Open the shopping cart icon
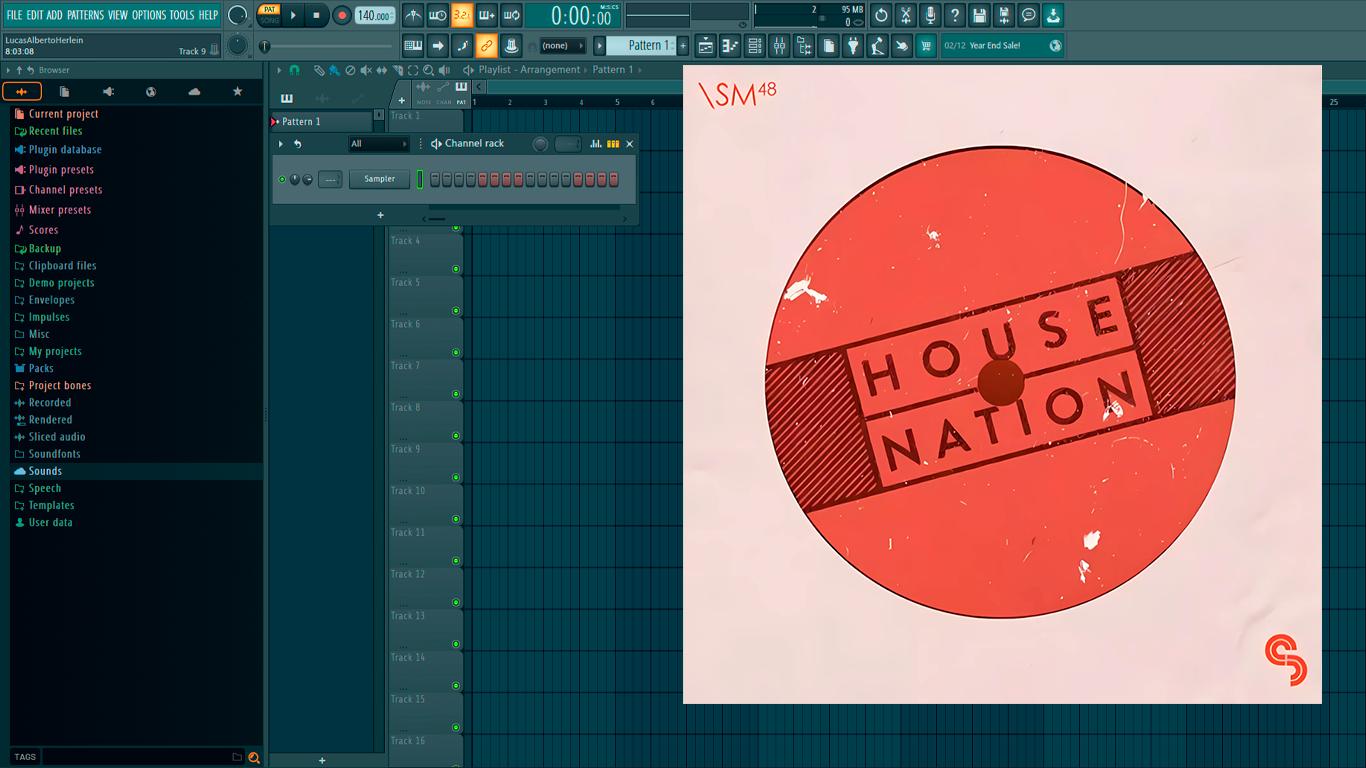The image size is (1366, 768). coord(926,45)
